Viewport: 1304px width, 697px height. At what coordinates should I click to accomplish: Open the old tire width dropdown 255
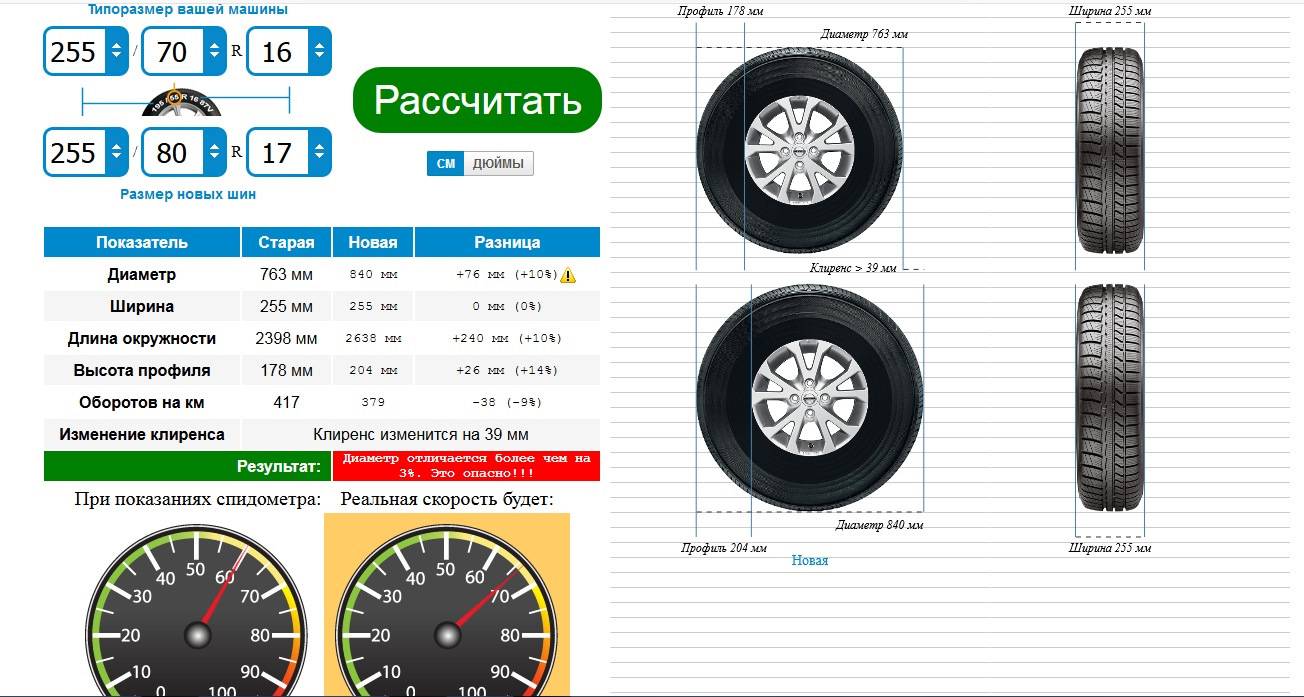coord(86,51)
